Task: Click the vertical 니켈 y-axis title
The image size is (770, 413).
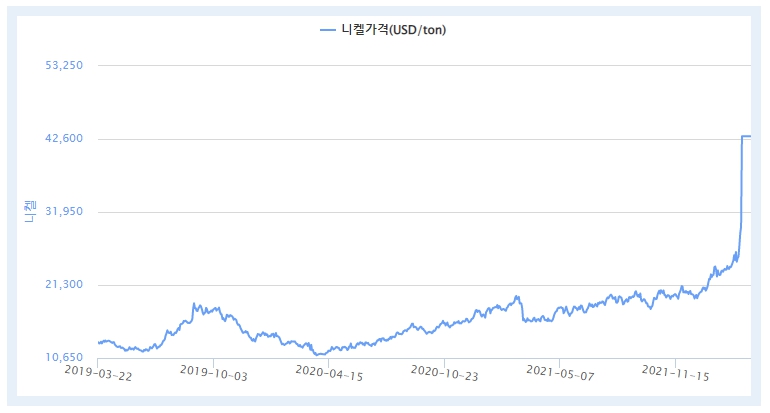Action: (29, 211)
